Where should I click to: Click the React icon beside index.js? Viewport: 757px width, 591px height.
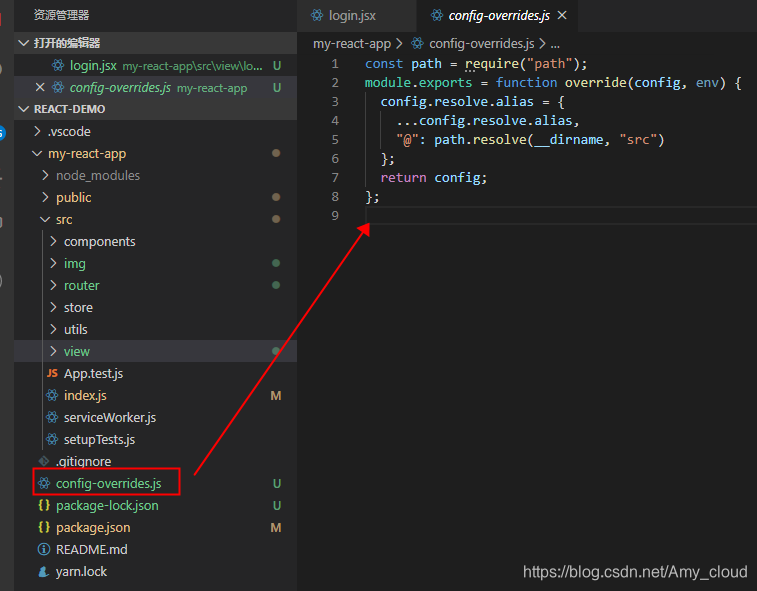[x=52, y=395]
